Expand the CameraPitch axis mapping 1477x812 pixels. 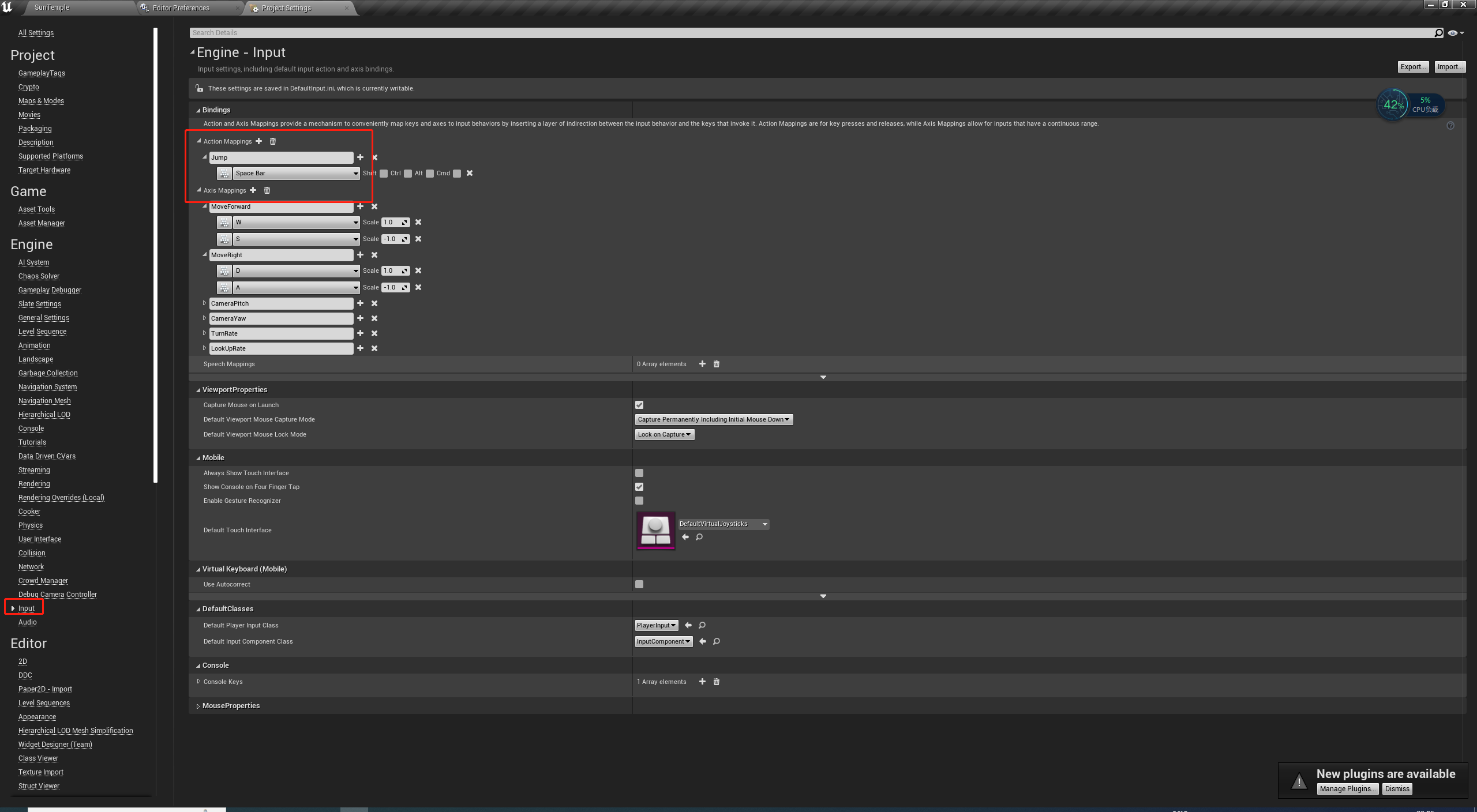point(204,303)
